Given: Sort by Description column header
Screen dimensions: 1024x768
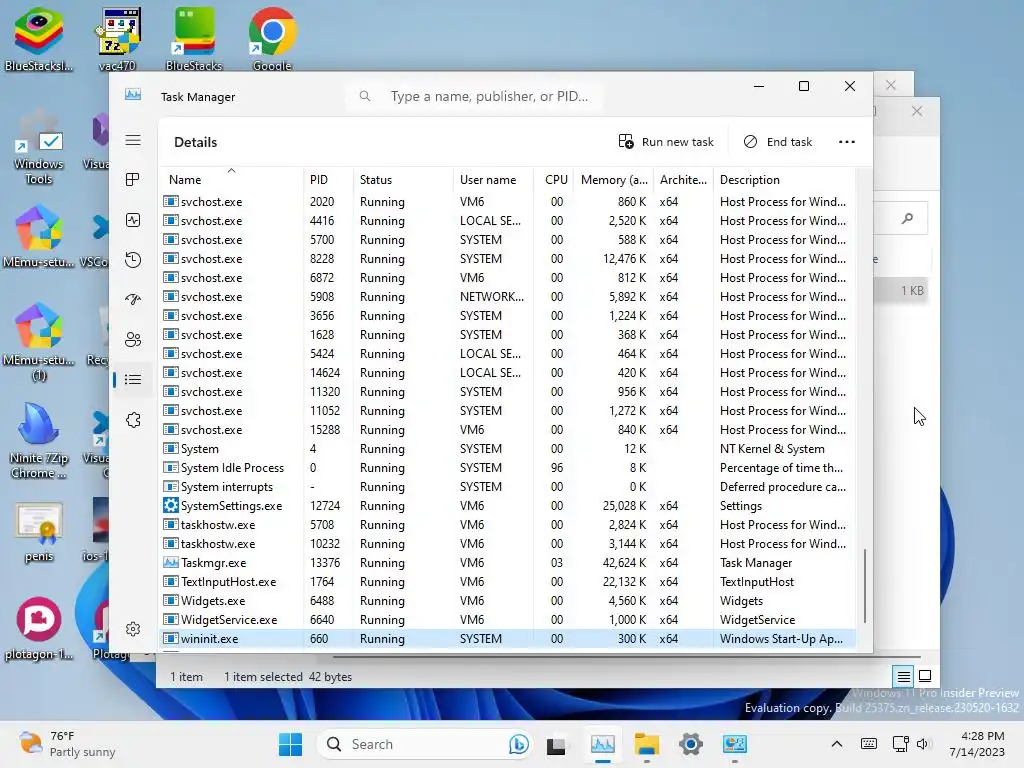Looking at the screenshot, I should [784, 180].
